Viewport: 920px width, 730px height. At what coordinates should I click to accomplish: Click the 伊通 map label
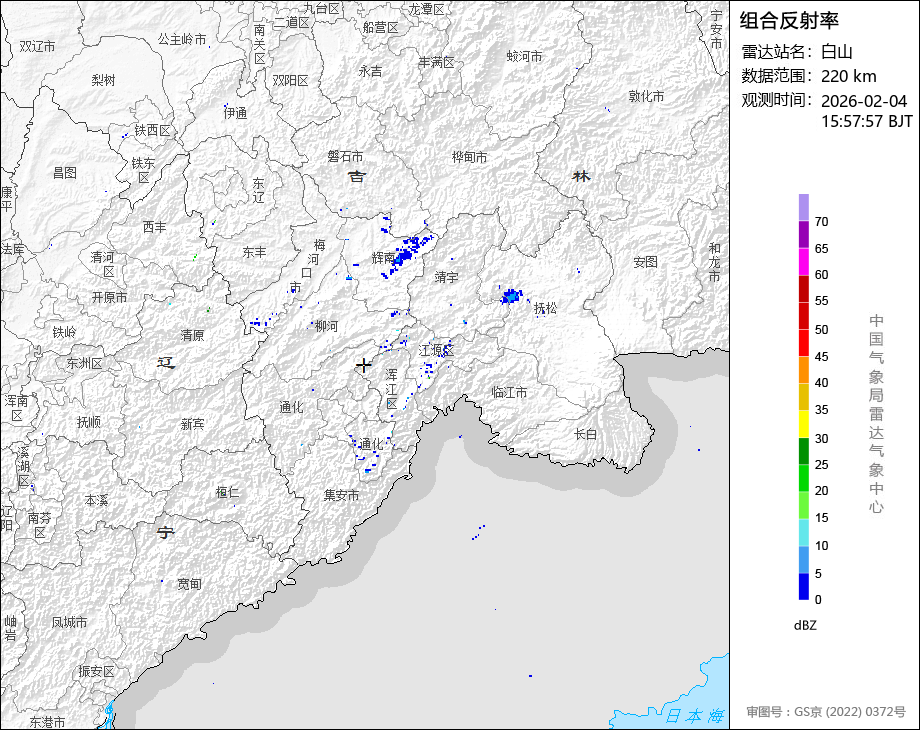pyautogui.click(x=235, y=113)
